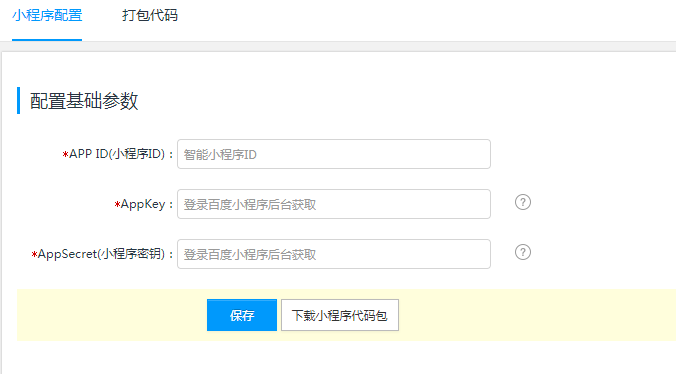The image size is (676, 374).
Task: Click the 配置基础参数 section heading
Action: (84, 101)
